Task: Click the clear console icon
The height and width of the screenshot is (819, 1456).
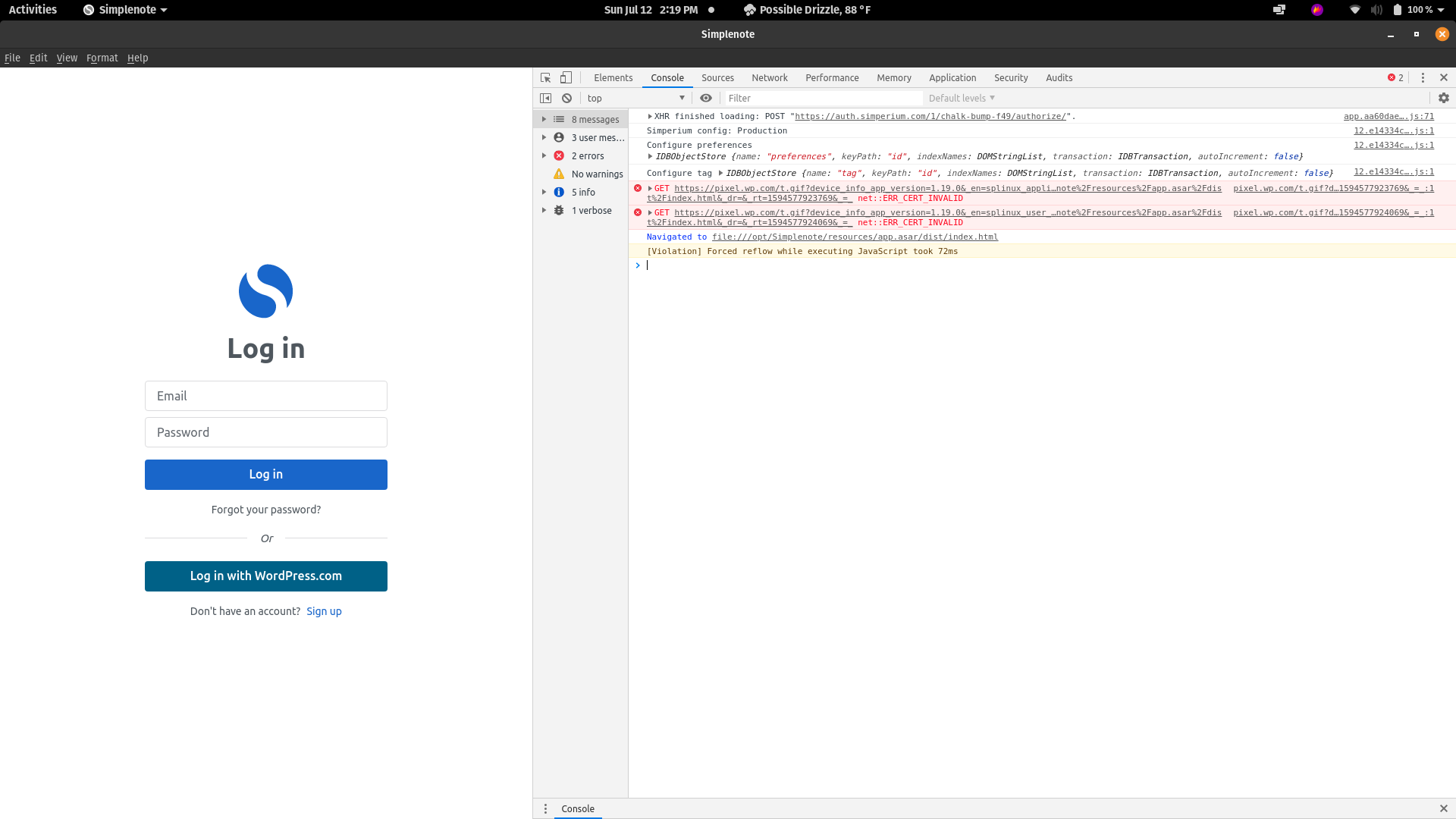Action: pyautogui.click(x=566, y=98)
